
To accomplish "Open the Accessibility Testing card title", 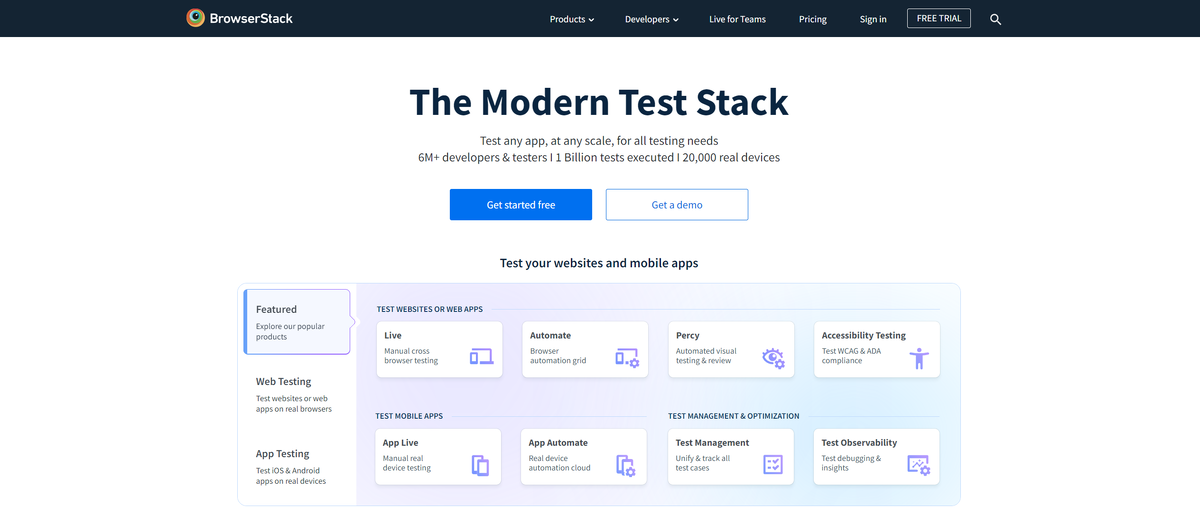I will (x=864, y=335).
